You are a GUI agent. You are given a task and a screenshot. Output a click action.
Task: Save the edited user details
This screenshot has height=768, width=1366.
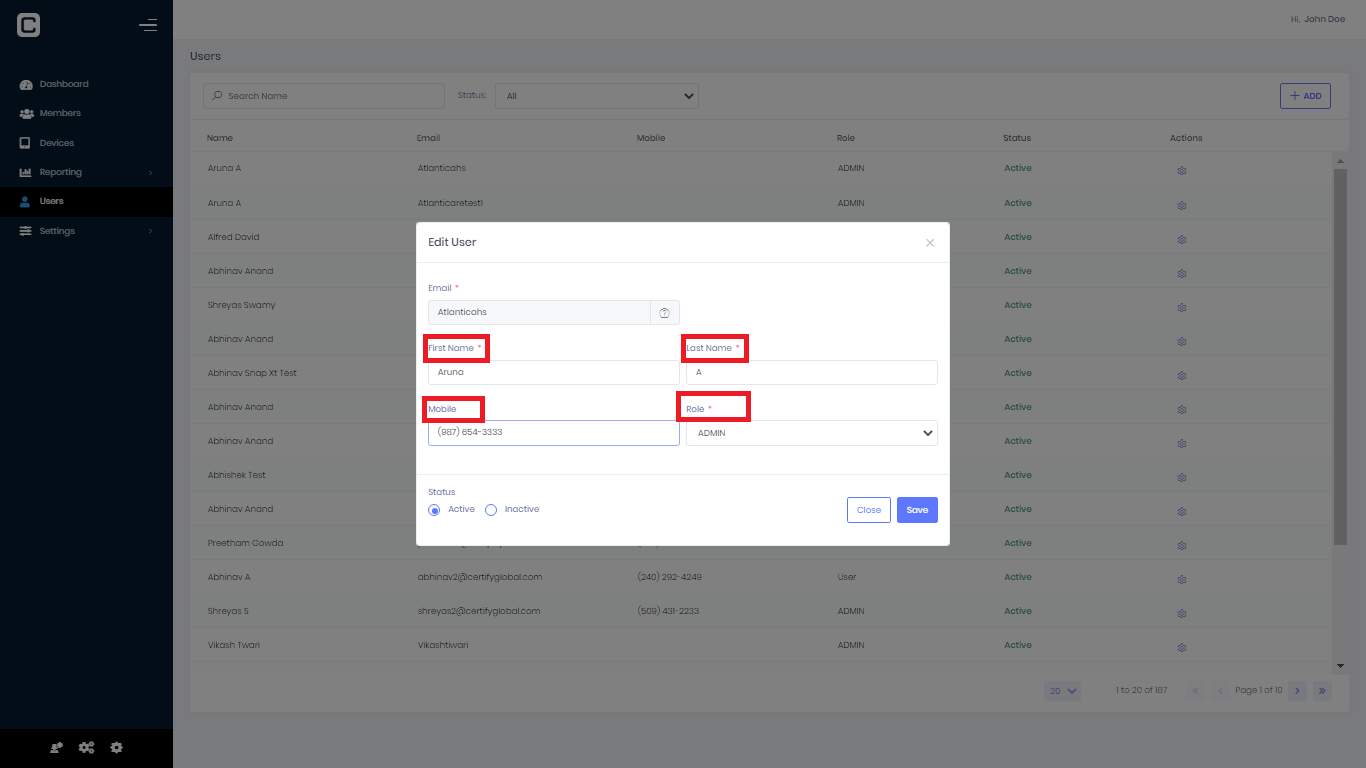coord(916,509)
